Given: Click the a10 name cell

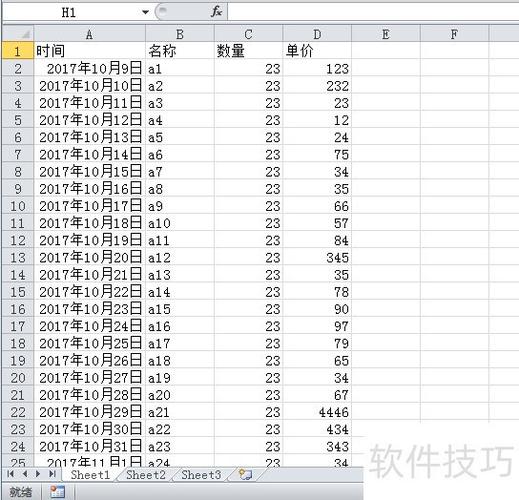Looking at the screenshot, I should (180, 223).
